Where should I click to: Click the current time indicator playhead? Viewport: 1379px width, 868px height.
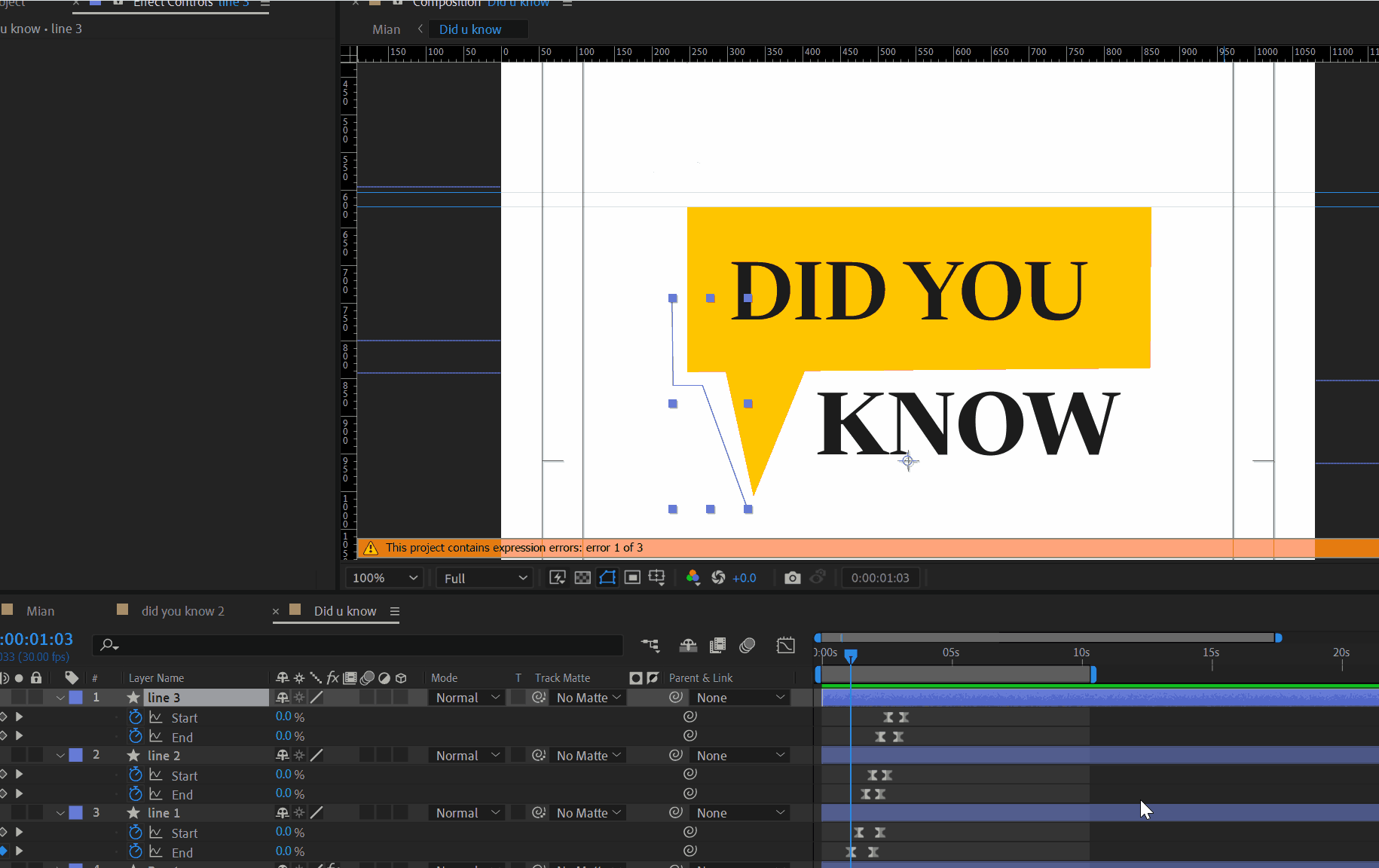click(851, 656)
